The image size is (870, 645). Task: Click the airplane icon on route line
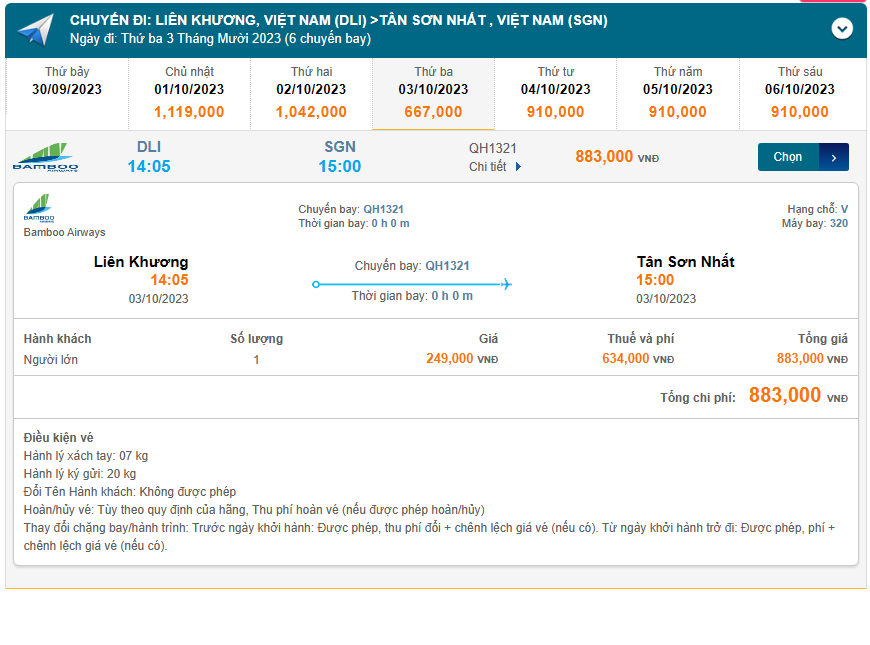506,284
